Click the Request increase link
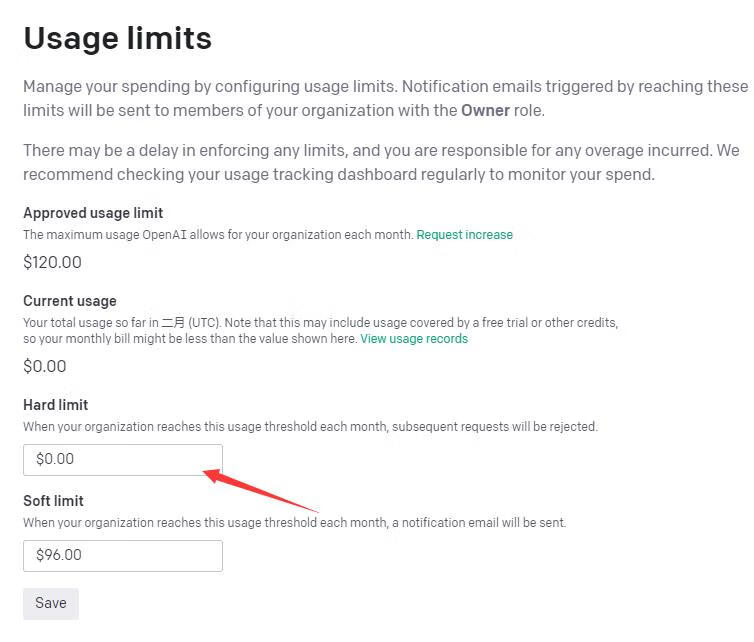Image resolution: width=754 pixels, height=642 pixels. [465, 235]
